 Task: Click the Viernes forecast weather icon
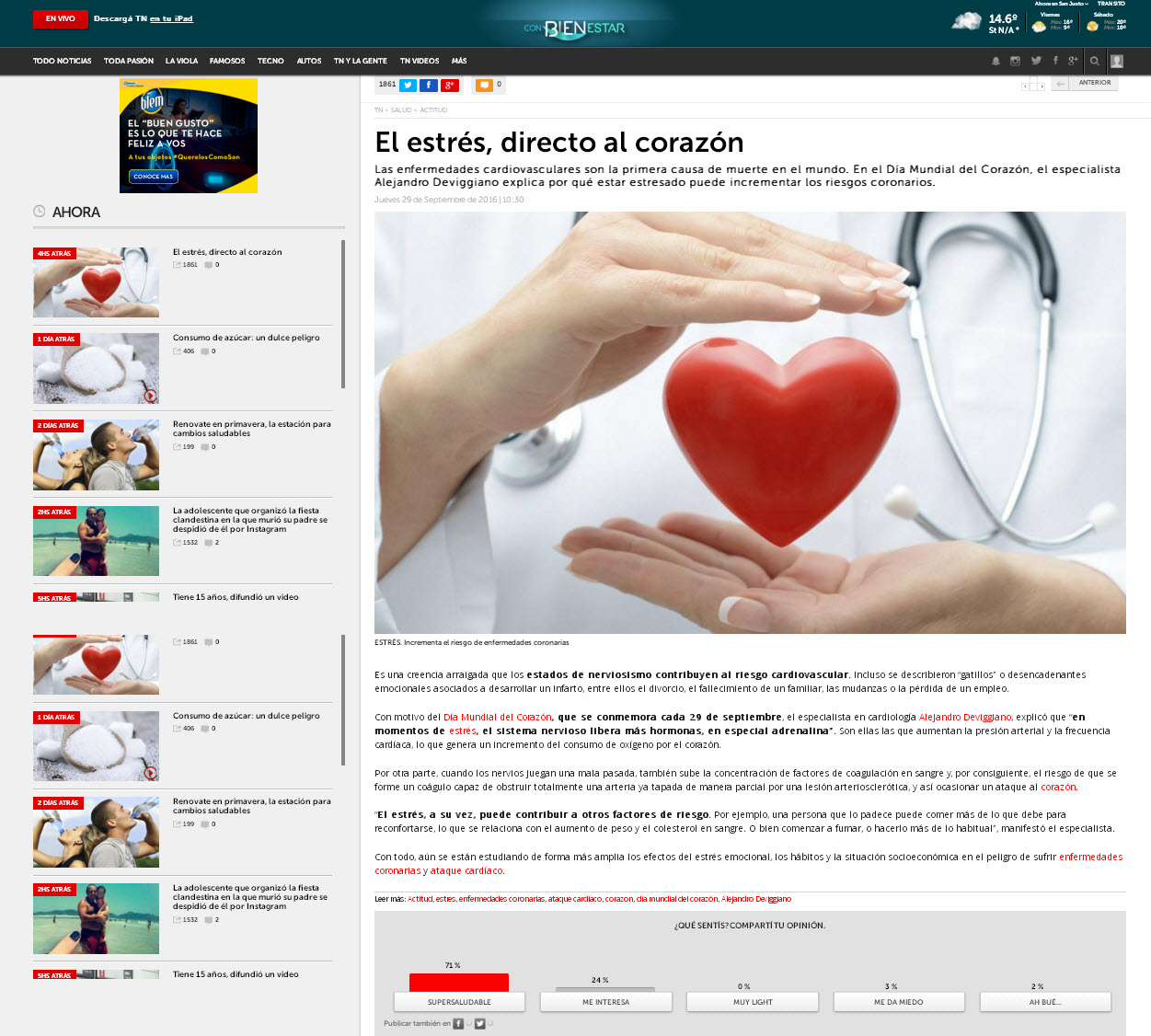(x=1039, y=27)
